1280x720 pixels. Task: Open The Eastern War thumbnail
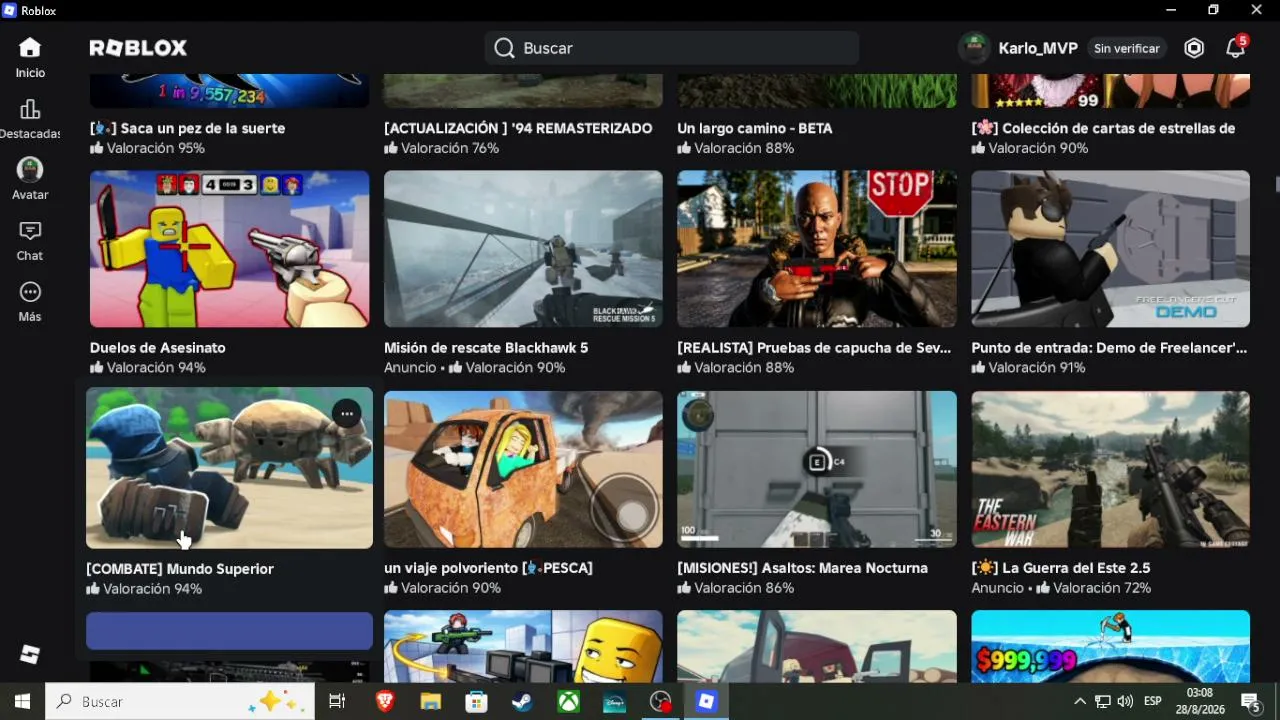(x=1111, y=469)
